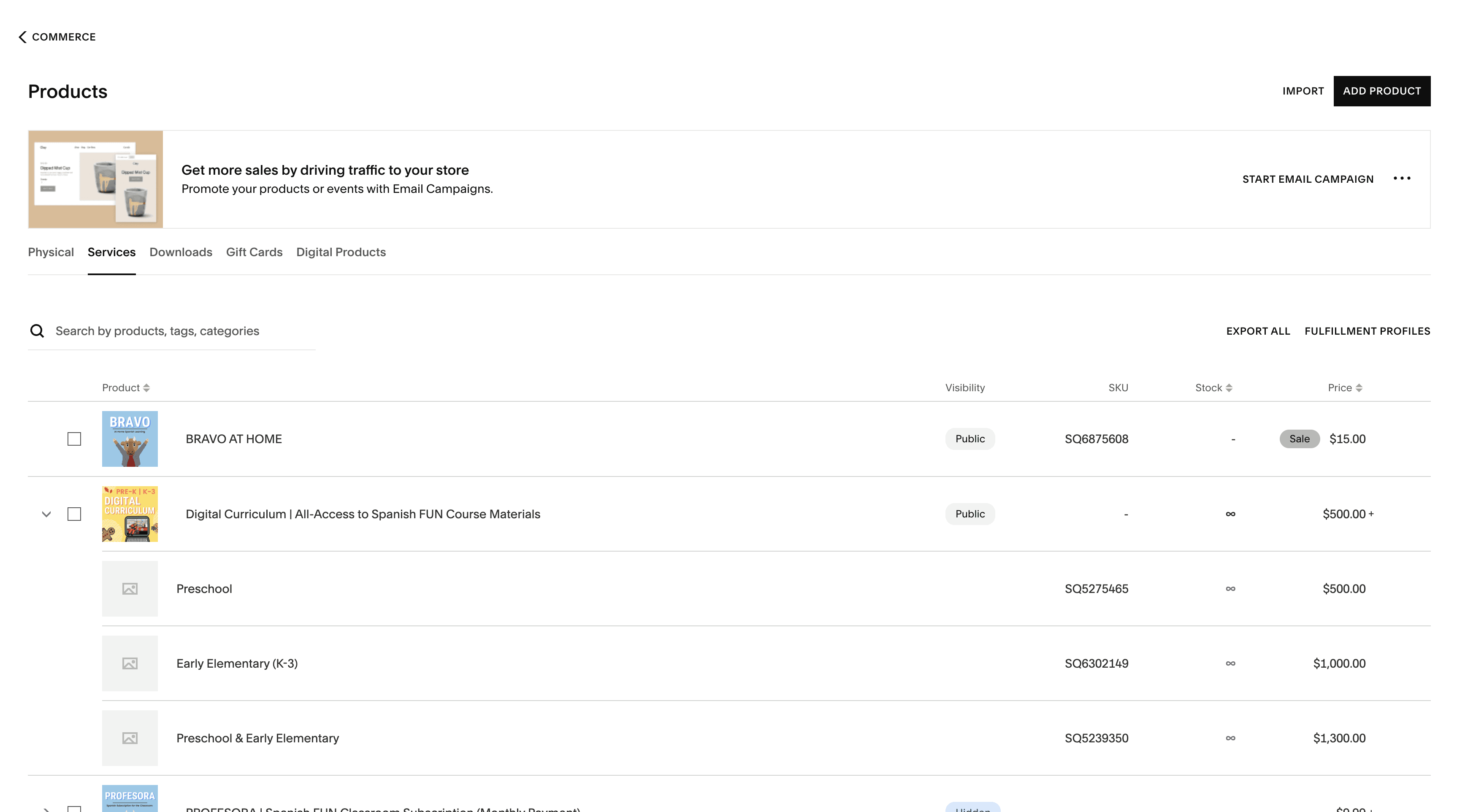The height and width of the screenshot is (812, 1457).
Task: Check the Digital Curriculum product checkbox
Action: pos(74,514)
